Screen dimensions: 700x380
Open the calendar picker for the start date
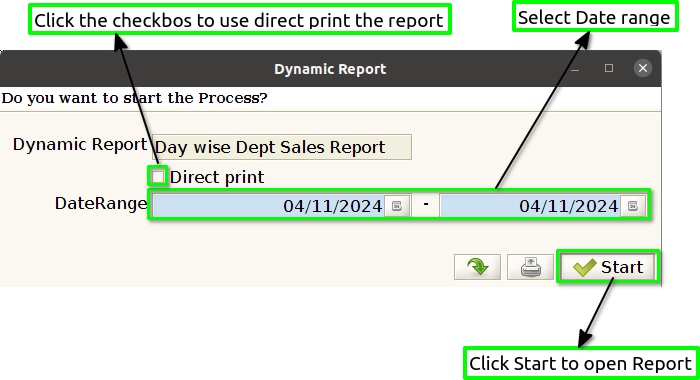coord(397,206)
